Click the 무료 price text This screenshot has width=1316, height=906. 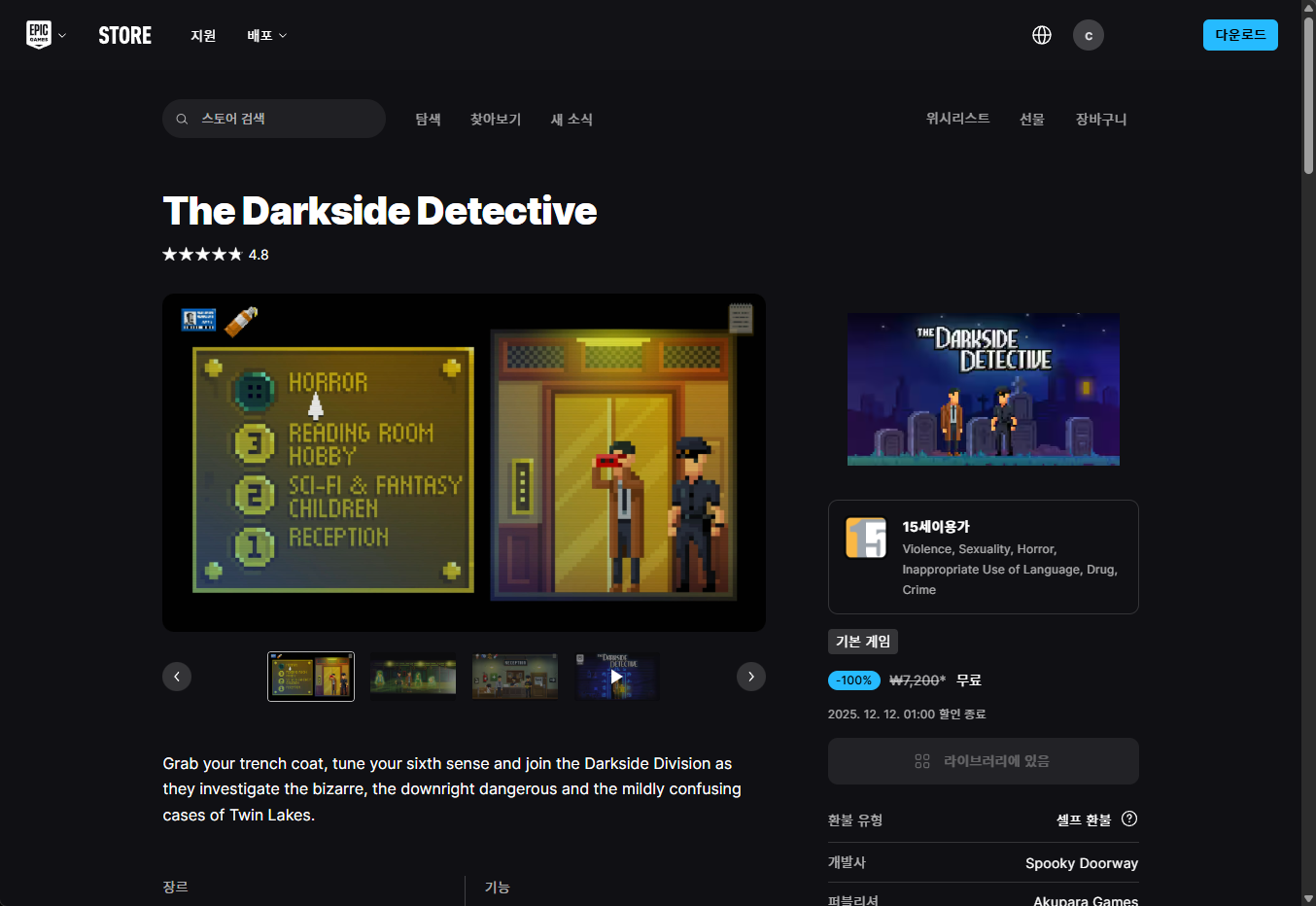click(969, 680)
